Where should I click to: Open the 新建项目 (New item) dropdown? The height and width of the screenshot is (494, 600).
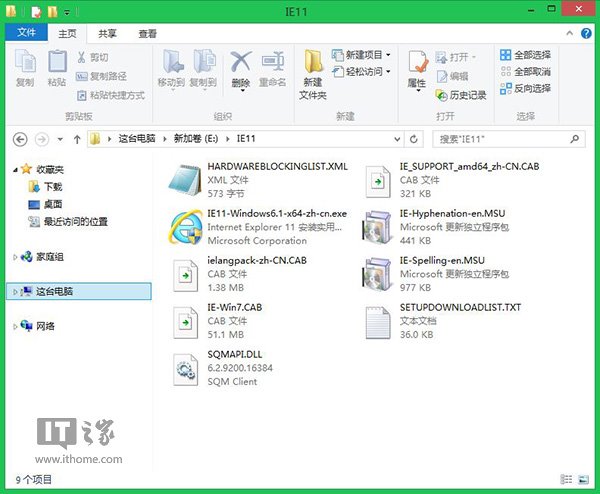[x=367, y=55]
